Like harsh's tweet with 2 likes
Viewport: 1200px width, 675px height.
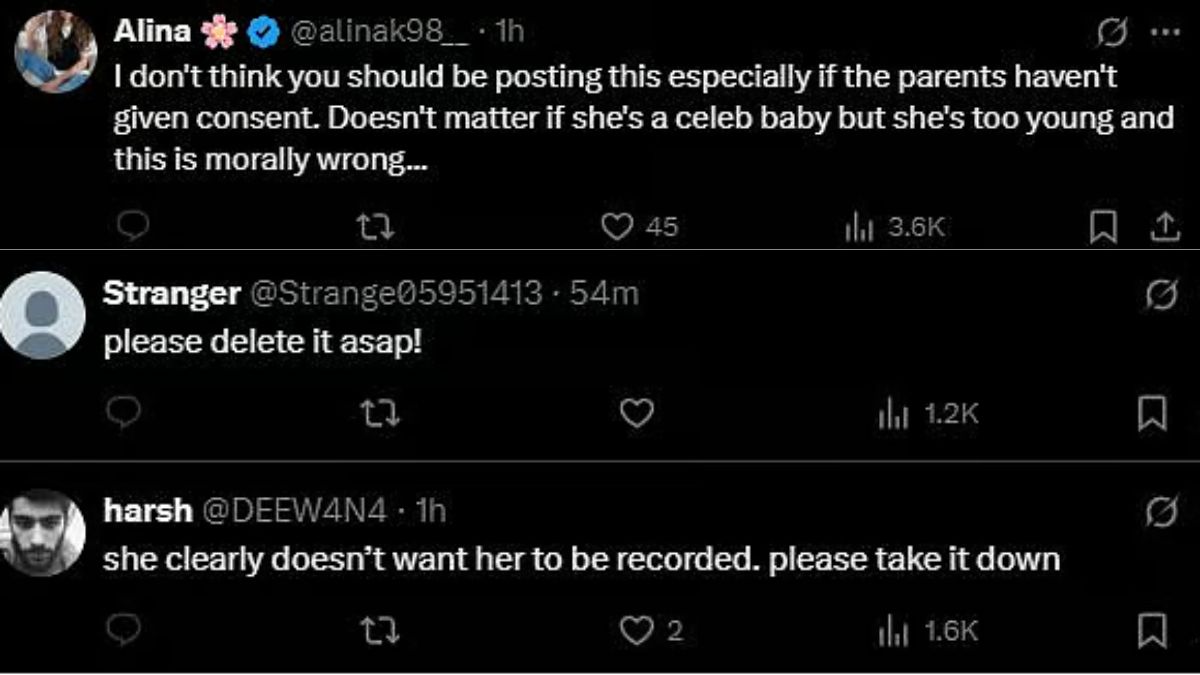pos(637,630)
